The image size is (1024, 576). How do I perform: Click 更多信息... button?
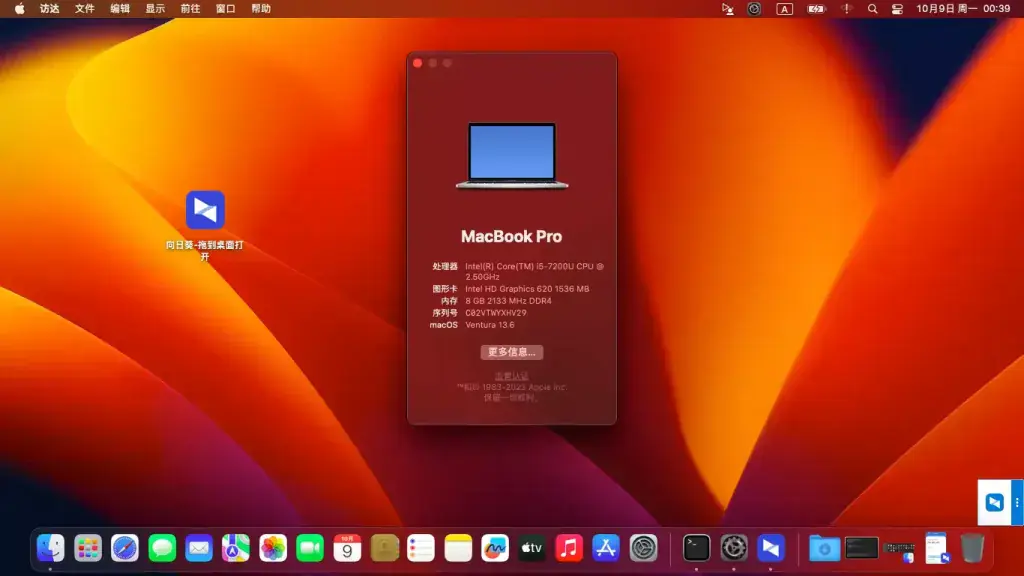511,352
